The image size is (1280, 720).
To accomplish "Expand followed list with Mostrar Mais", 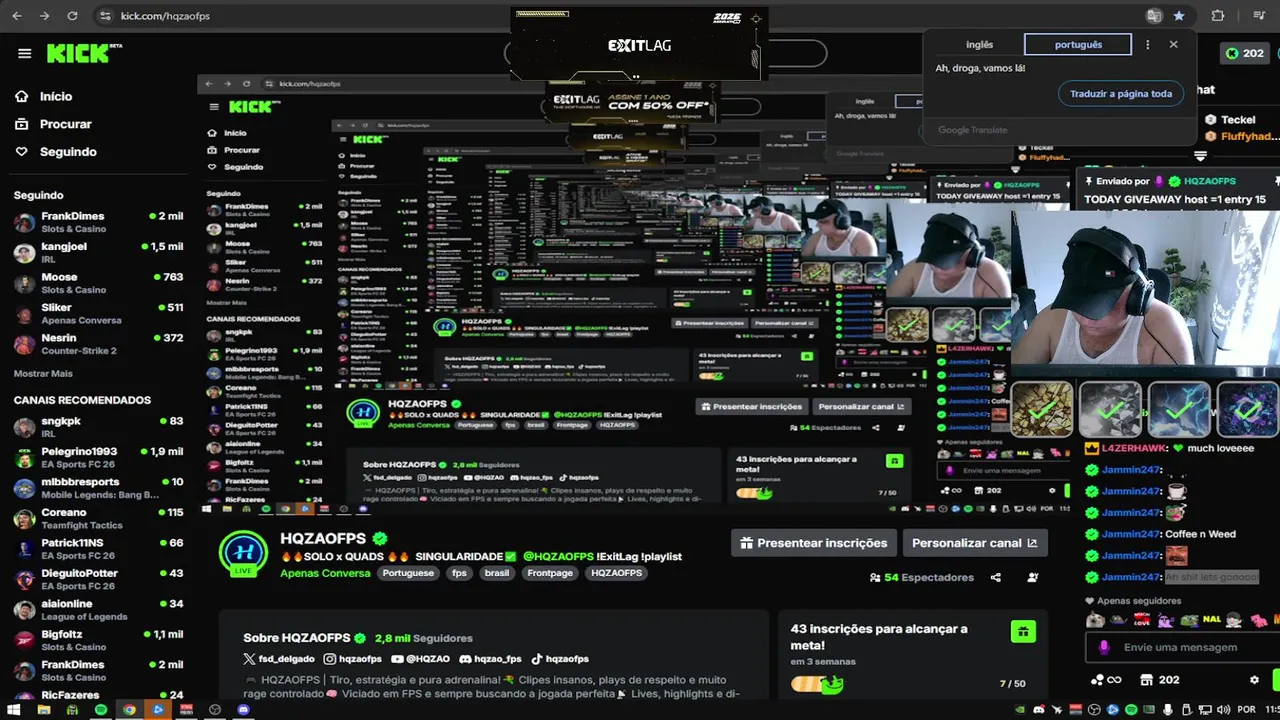I will [x=43, y=373].
